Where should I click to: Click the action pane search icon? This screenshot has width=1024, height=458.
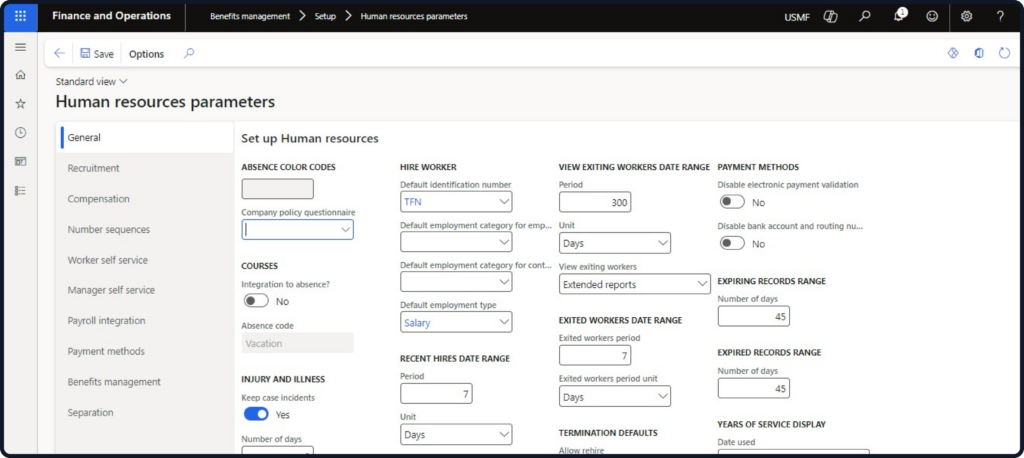pyautogui.click(x=189, y=54)
